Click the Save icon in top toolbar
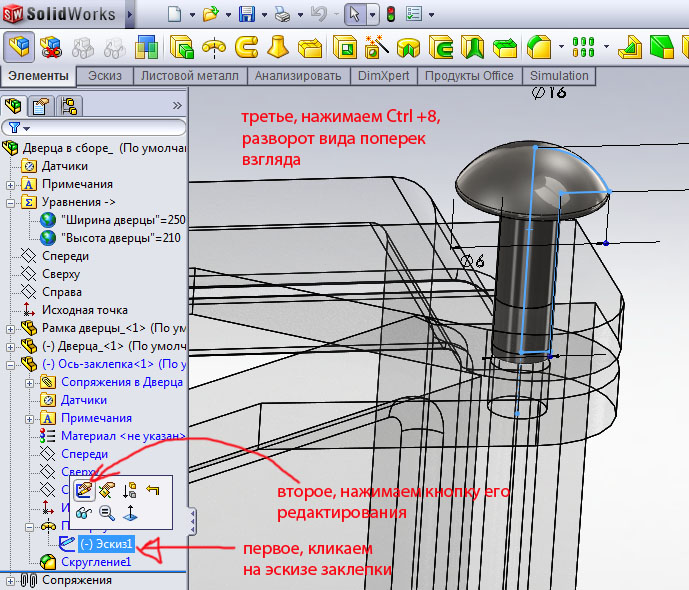Viewport: 689px width, 590px height. (247, 15)
